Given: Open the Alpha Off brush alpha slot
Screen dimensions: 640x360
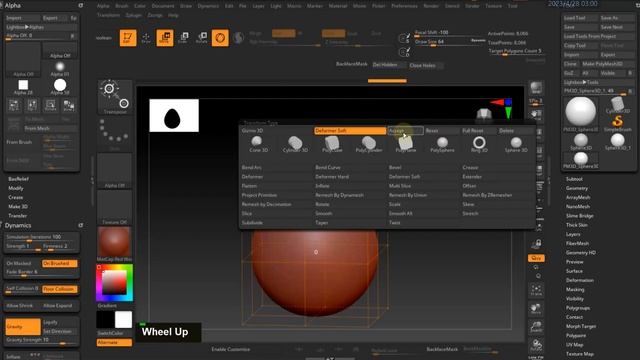Looking at the screenshot, I should [114, 171].
